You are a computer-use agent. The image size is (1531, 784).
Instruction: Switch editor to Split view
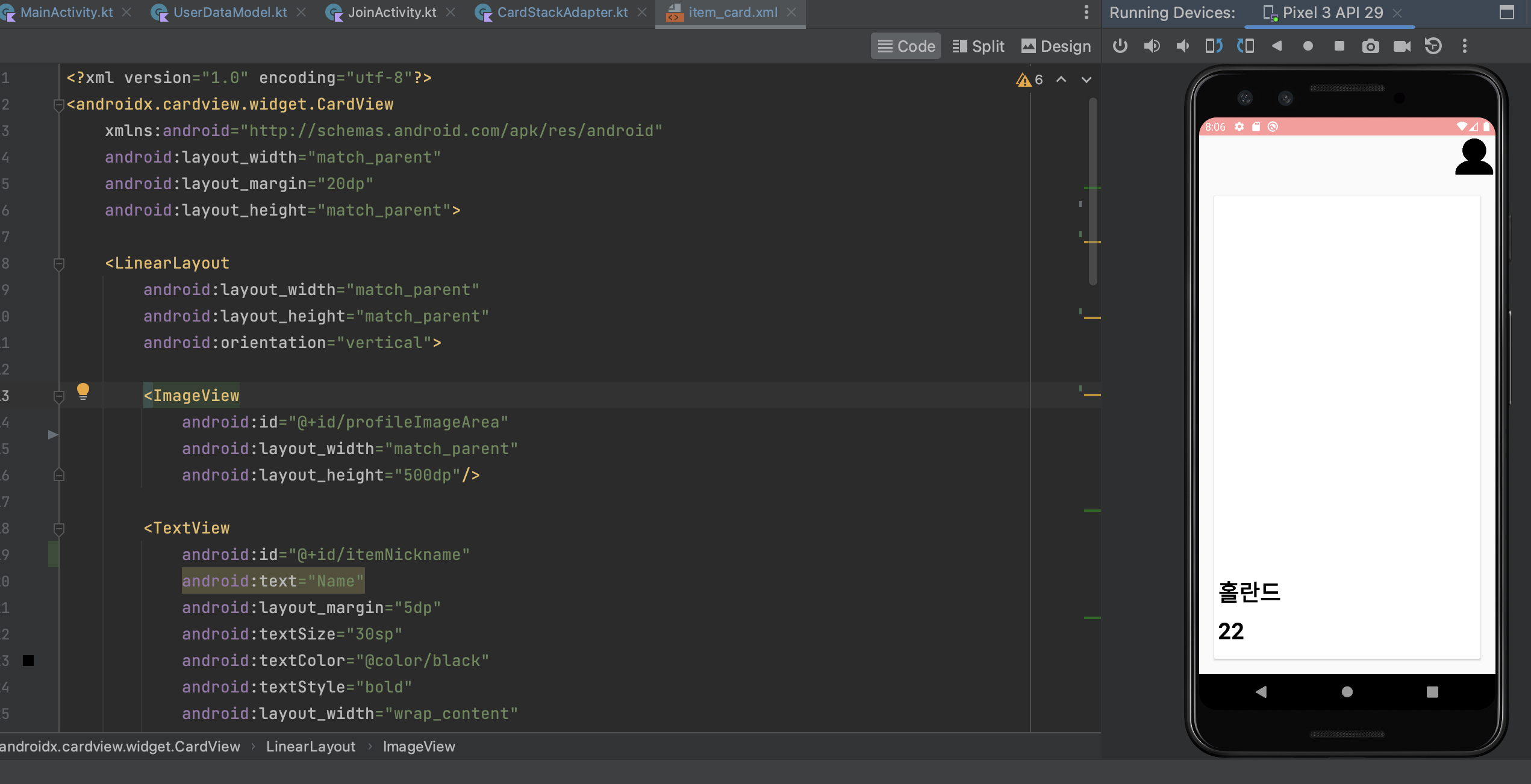[x=978, y=46]
